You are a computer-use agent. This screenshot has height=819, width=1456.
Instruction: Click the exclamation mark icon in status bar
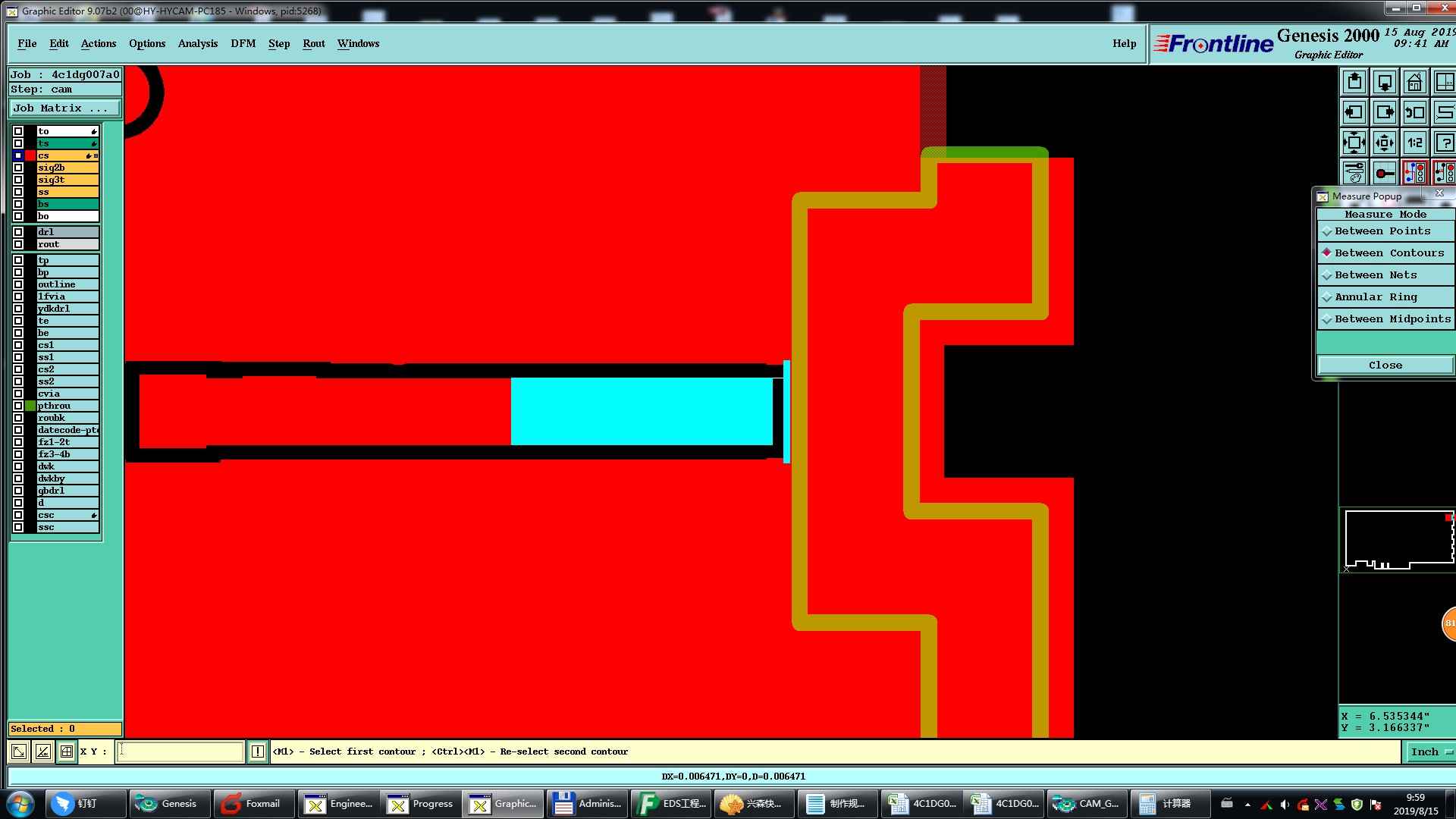[257, 752]
